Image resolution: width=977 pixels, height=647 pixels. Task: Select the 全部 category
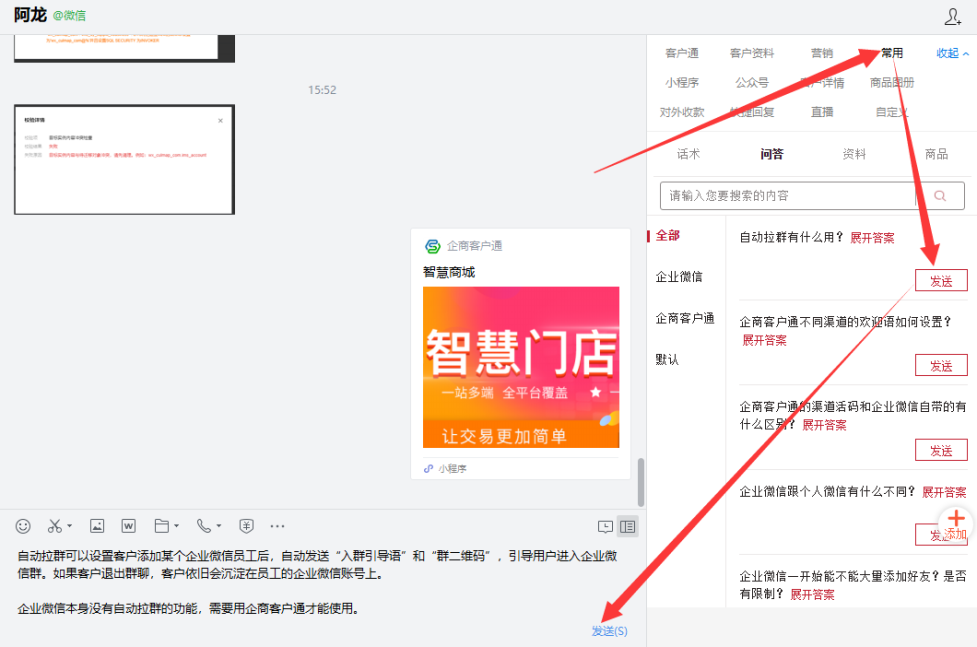(667, 236)
